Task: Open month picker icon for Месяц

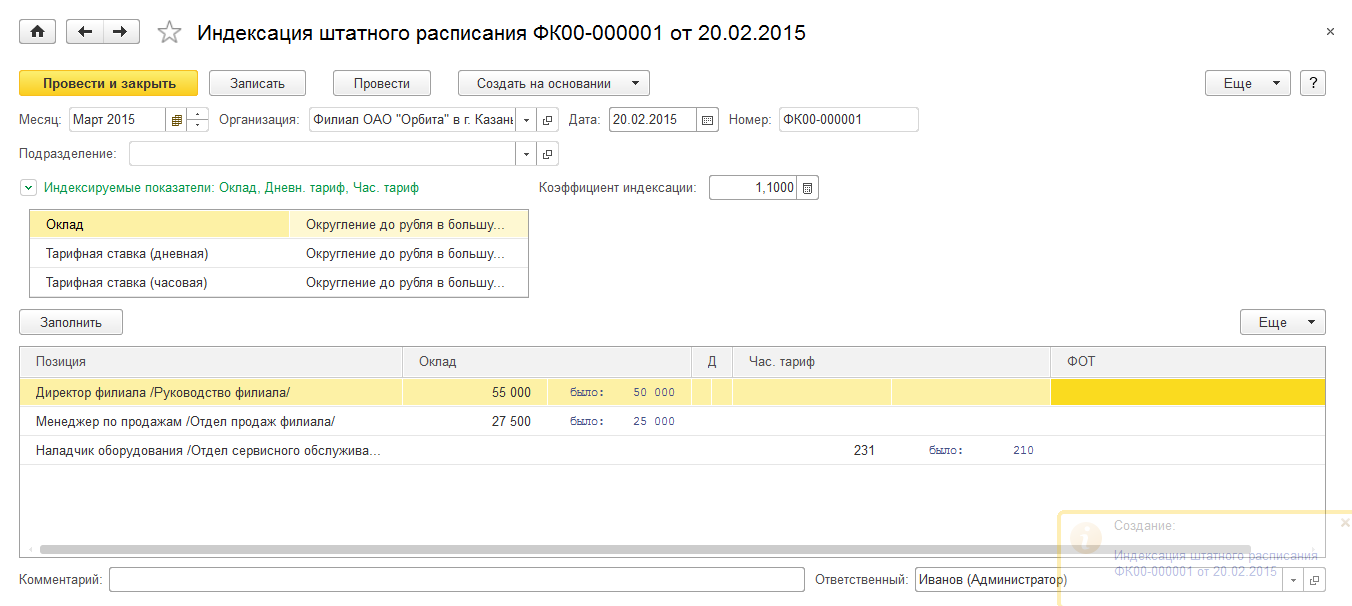Action: coord(177,120)
